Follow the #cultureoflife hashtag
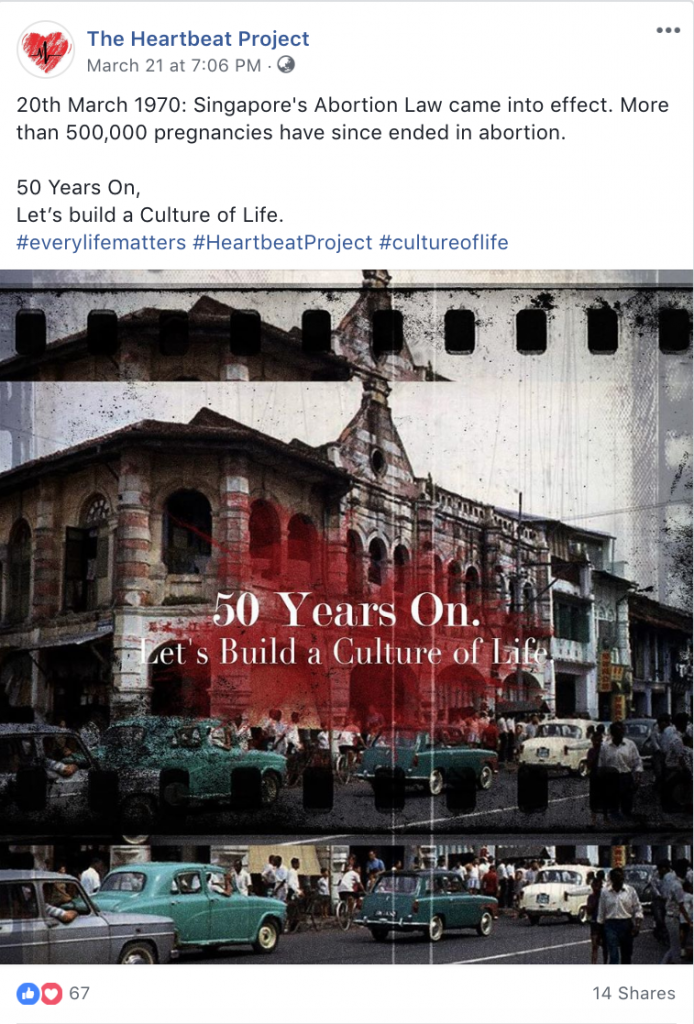This screenshot has width=694, height=1024. click(443, 242)
